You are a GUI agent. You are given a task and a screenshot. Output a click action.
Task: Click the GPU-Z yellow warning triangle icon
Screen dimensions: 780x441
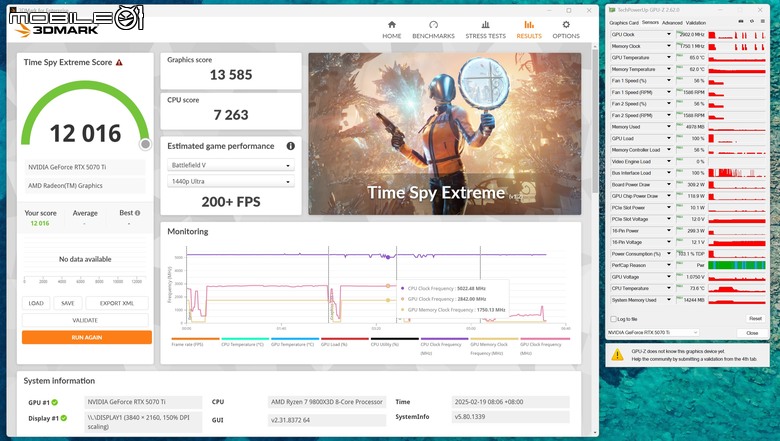[617, 354]
